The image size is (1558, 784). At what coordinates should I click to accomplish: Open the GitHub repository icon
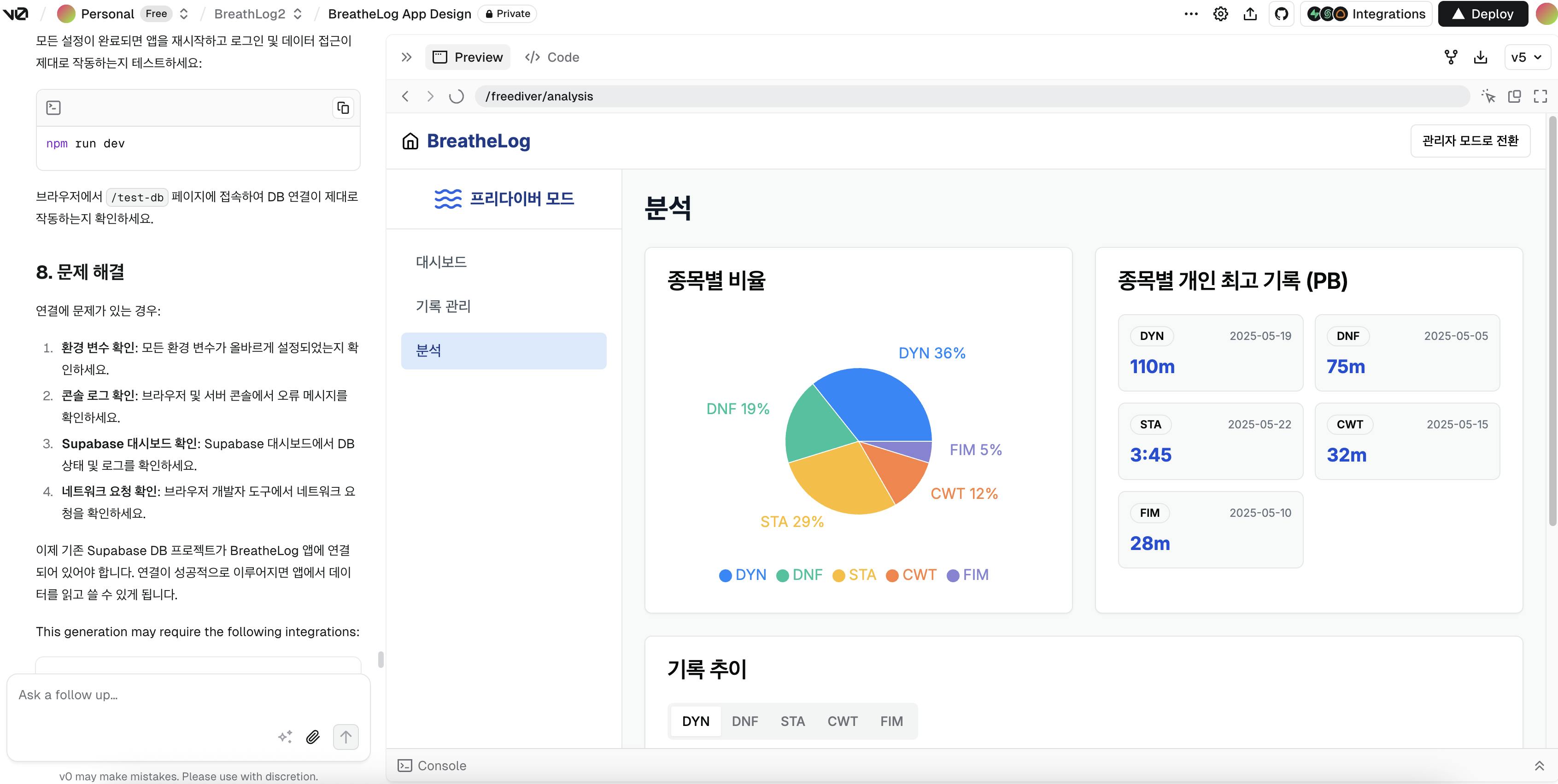pos(1281,14)
